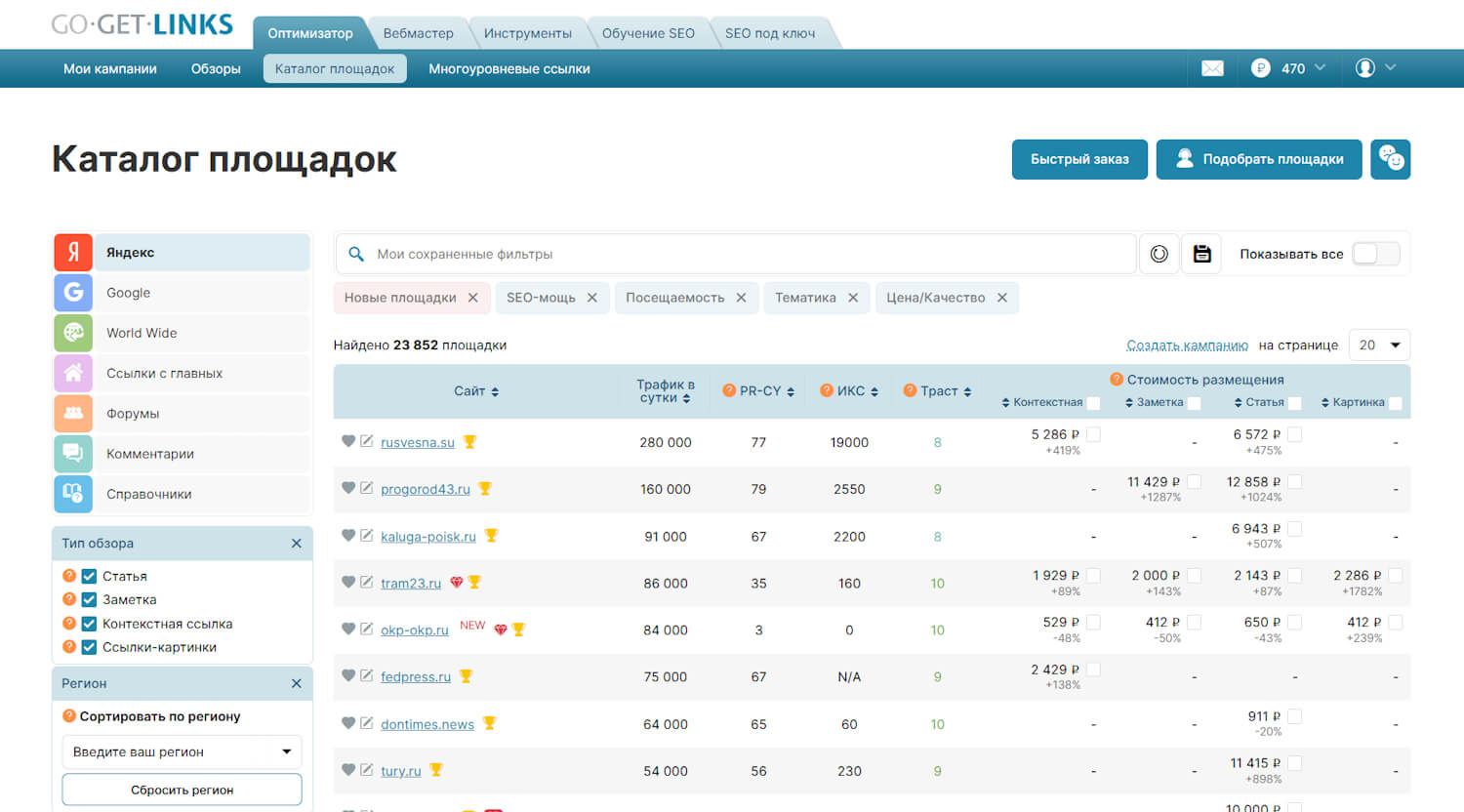Open the mail envelope icon in header
This screenshot has height=812, width=1464.
coord(1212,68)
